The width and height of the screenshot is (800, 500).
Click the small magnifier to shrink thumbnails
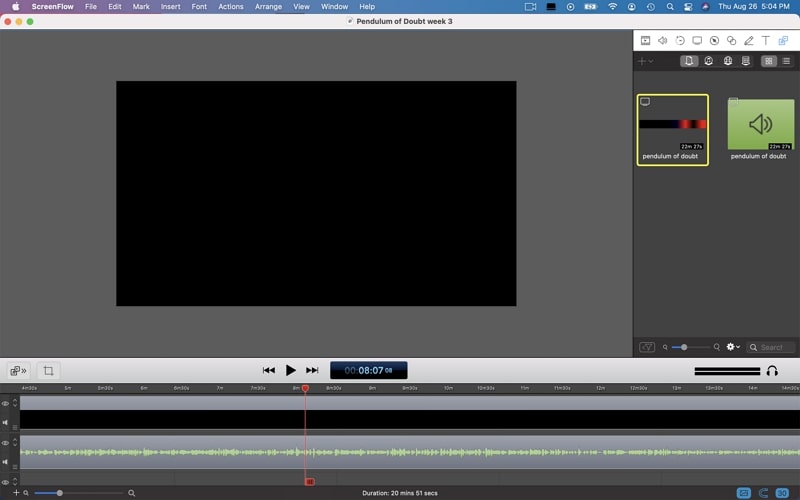coord(665,347)
